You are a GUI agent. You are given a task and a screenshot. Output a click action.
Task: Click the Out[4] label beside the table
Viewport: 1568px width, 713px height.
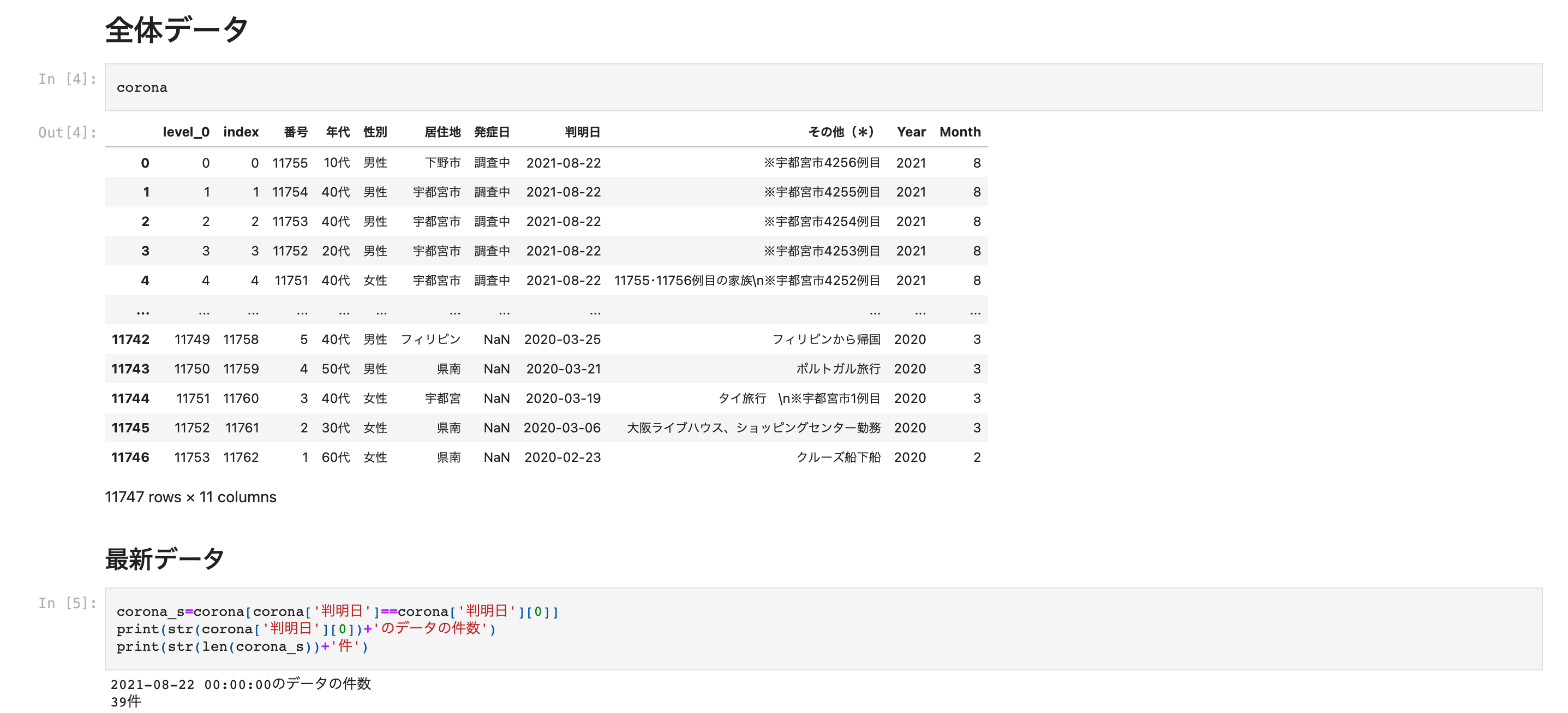[67, 132]
